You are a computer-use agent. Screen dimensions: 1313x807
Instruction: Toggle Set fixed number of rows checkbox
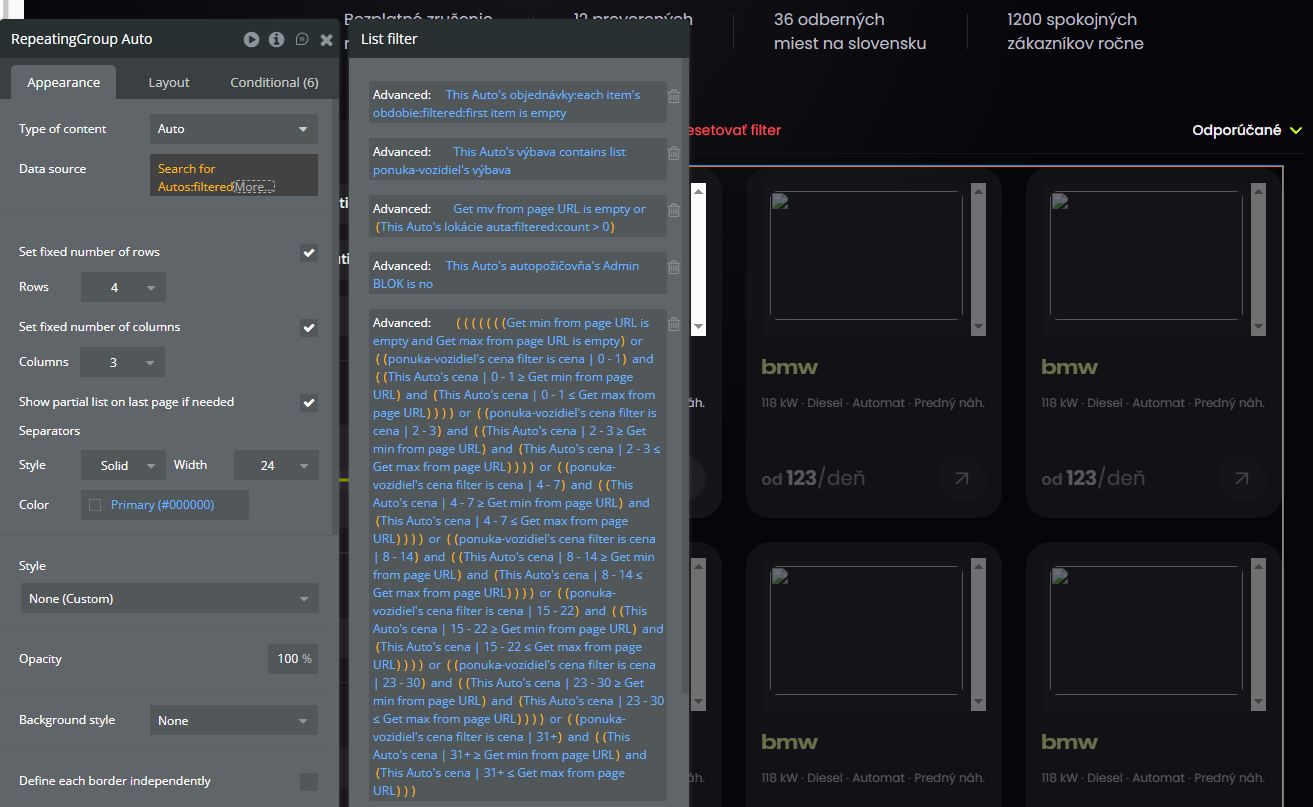point(309,253)
